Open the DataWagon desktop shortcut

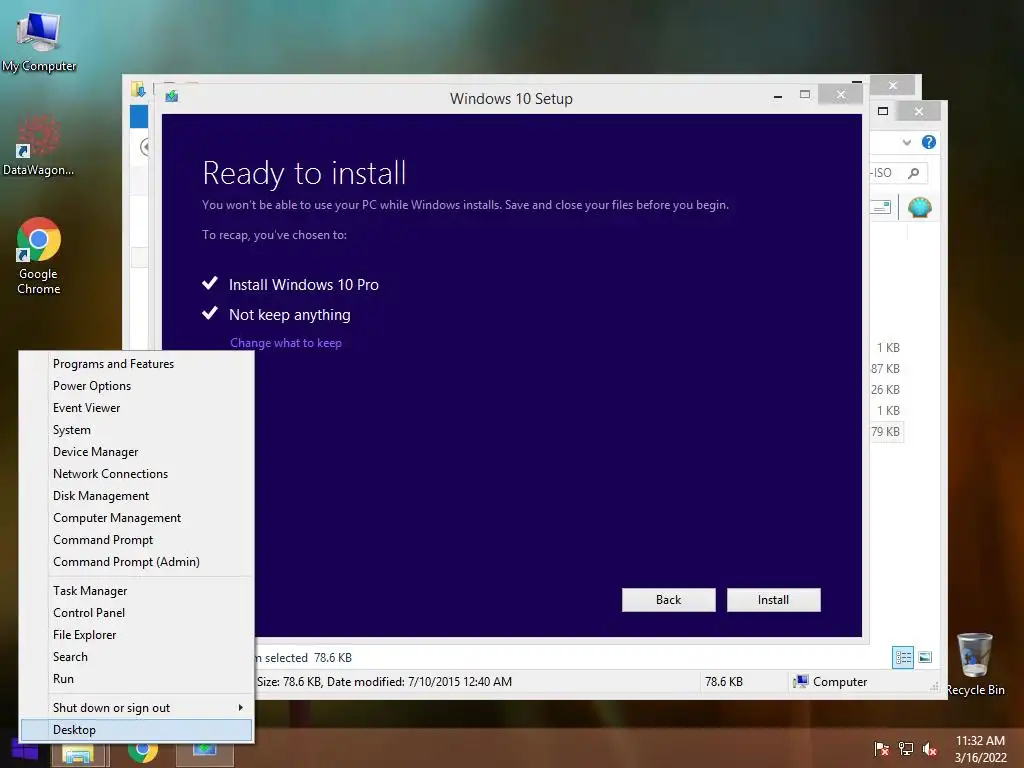coord(39,146)
